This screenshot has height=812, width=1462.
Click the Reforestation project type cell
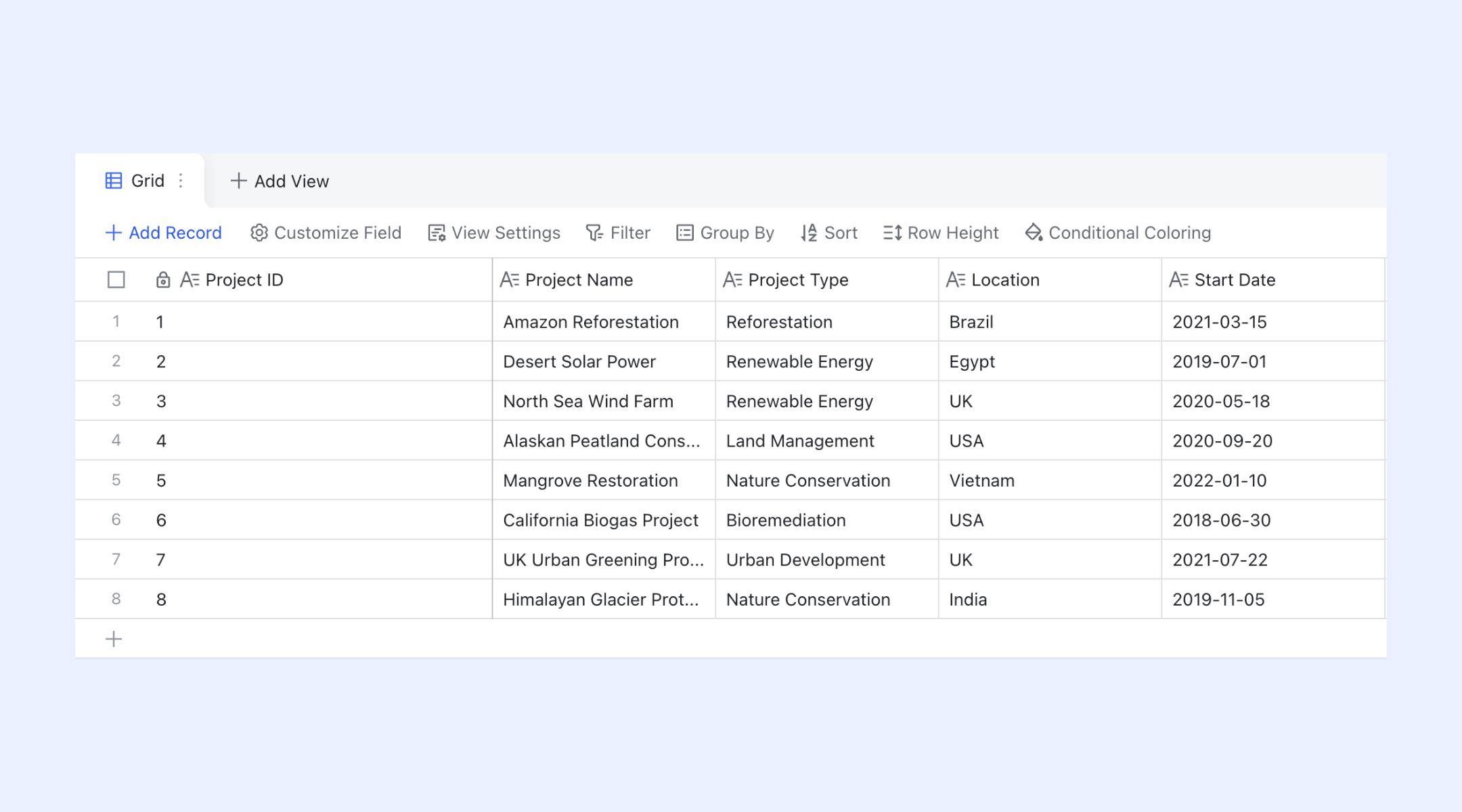pyautogui.click(x=827, y=321)
